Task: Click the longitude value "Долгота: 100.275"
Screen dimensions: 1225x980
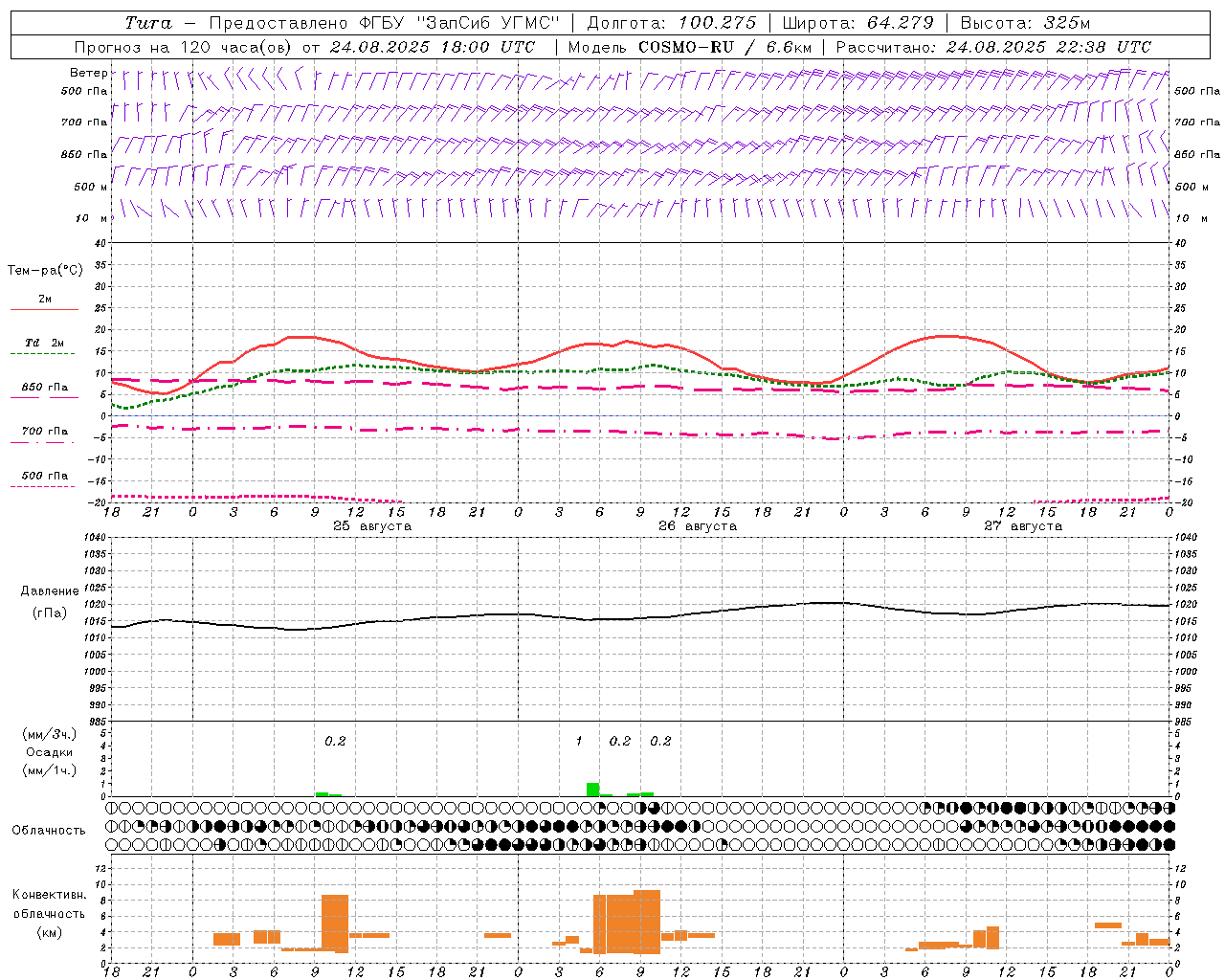Action: pos(671,23)
